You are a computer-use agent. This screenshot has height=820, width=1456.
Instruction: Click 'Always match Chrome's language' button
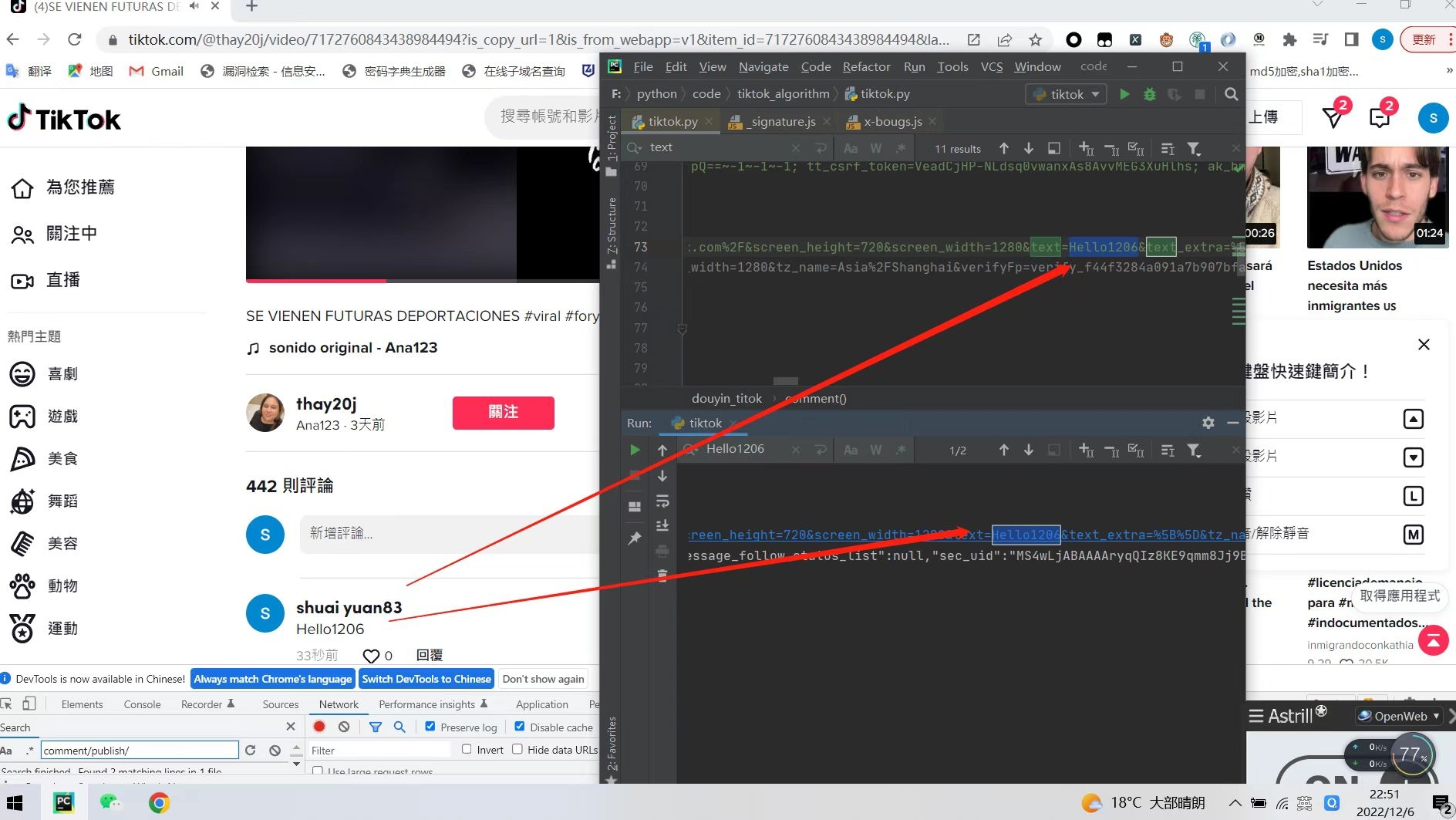[x=272, y=679]
